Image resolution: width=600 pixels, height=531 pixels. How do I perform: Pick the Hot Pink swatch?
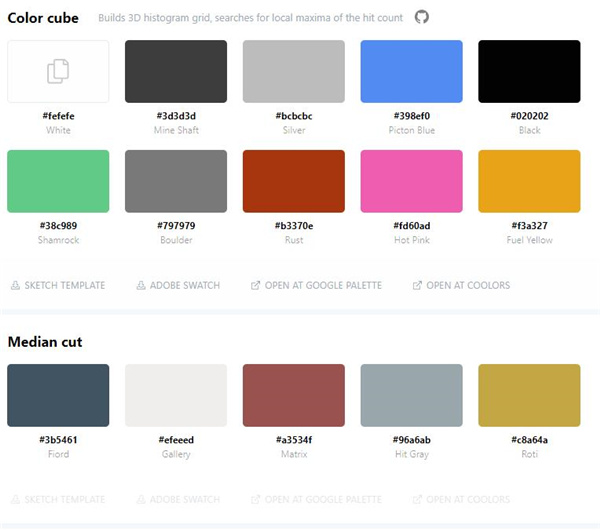[x=411, y=181]
